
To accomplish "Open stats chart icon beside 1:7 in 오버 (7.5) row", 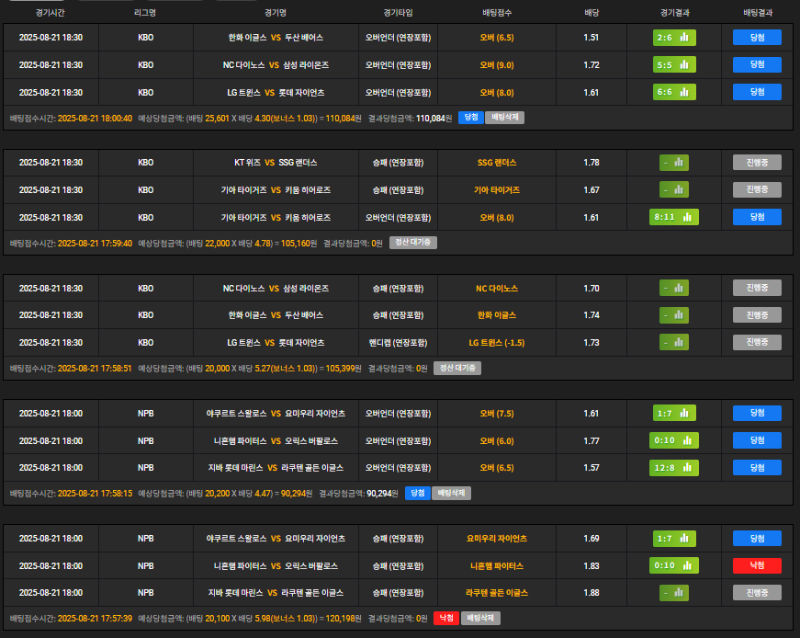I will tap(684, 413).
